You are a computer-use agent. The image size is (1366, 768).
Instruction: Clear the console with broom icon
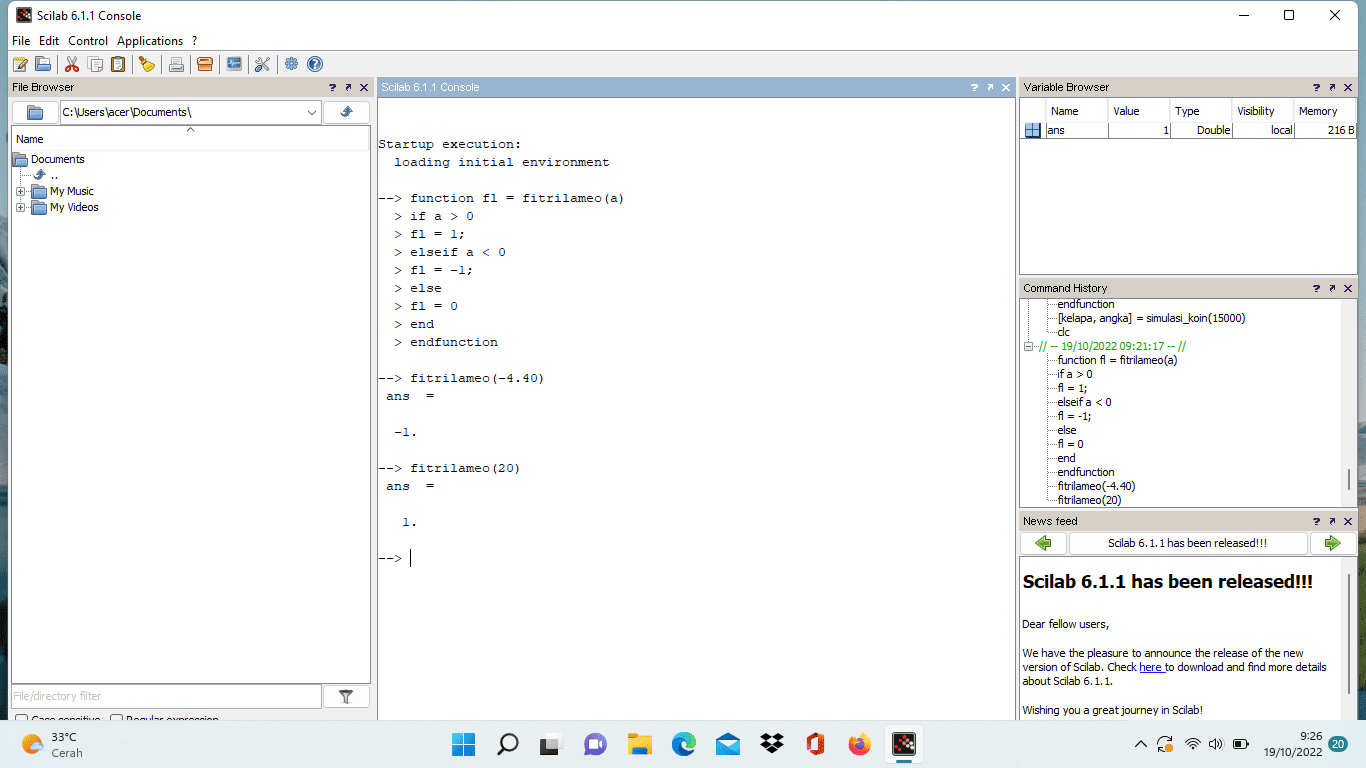point(147,64)
